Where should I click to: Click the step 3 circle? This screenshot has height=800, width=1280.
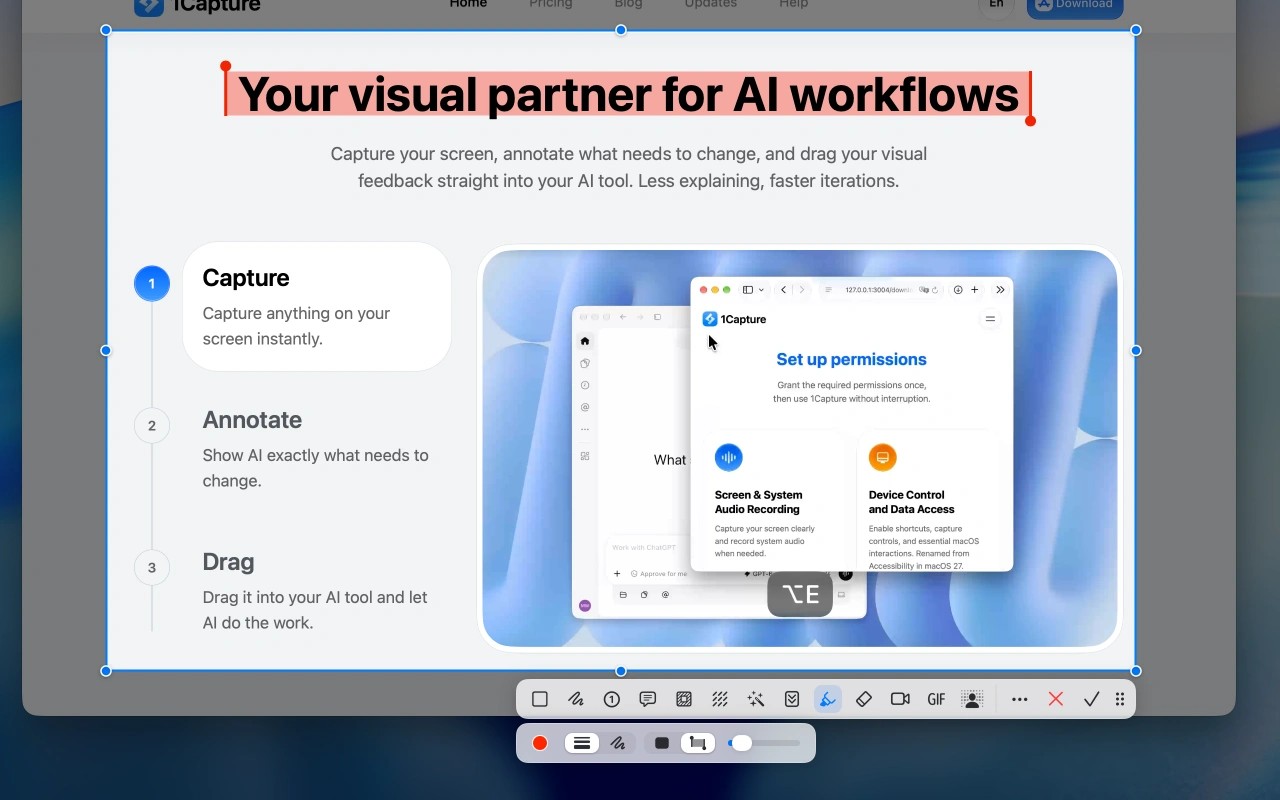152,567
